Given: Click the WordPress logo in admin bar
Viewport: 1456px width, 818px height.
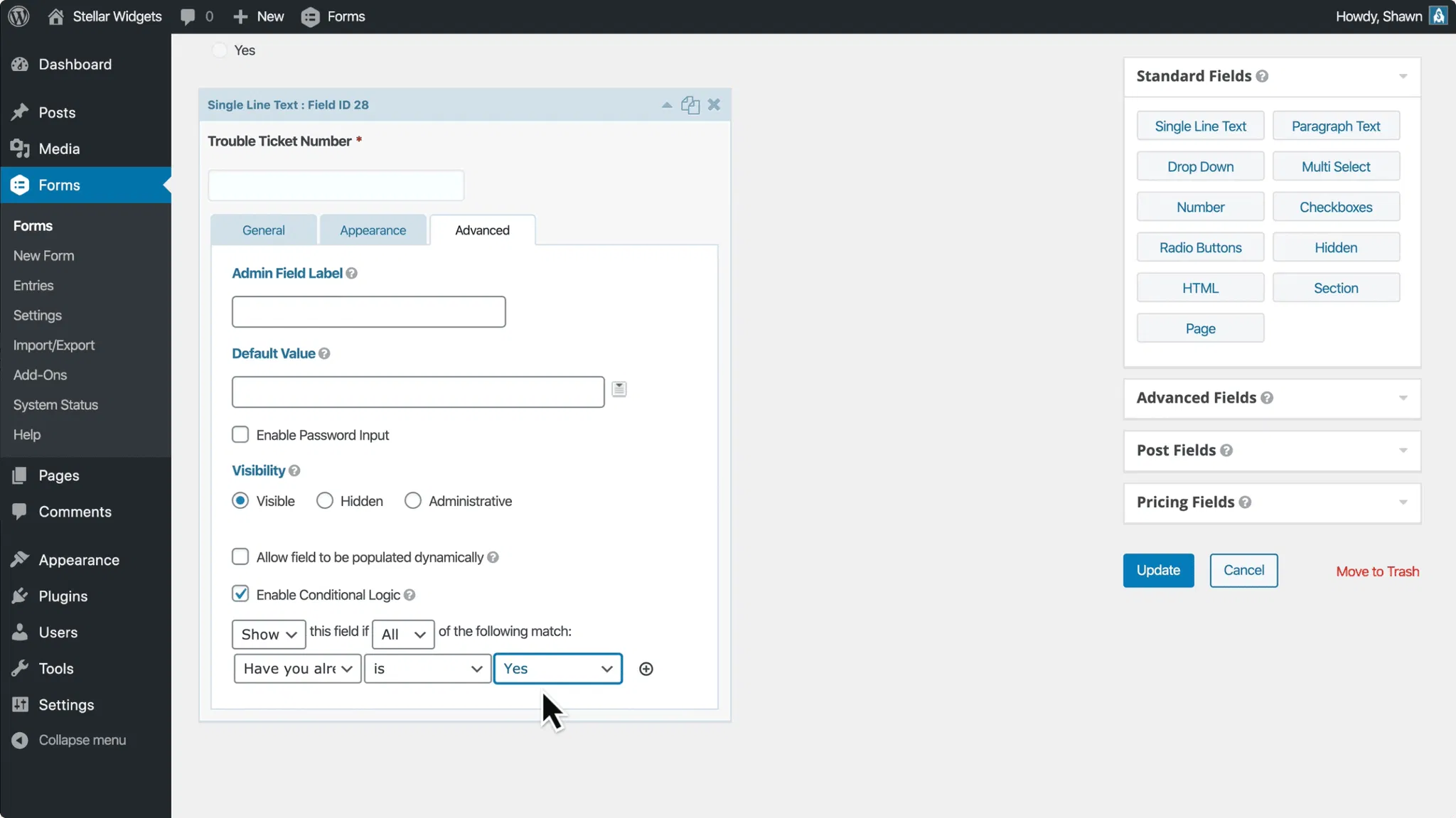Looking at the screenshot, I should point(18,16).
